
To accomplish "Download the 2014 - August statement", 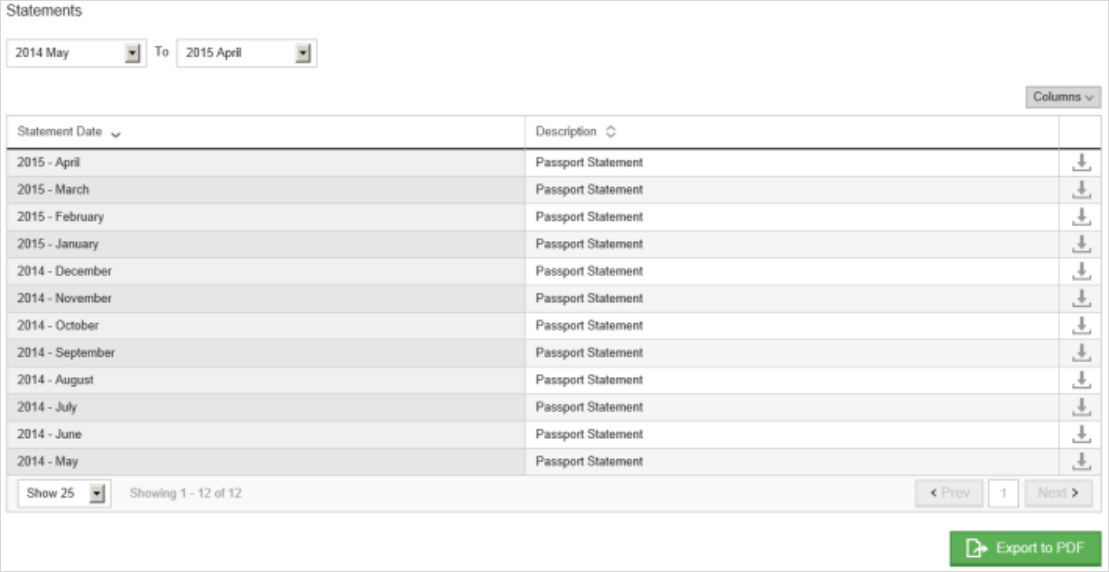I will (1080, 380).
